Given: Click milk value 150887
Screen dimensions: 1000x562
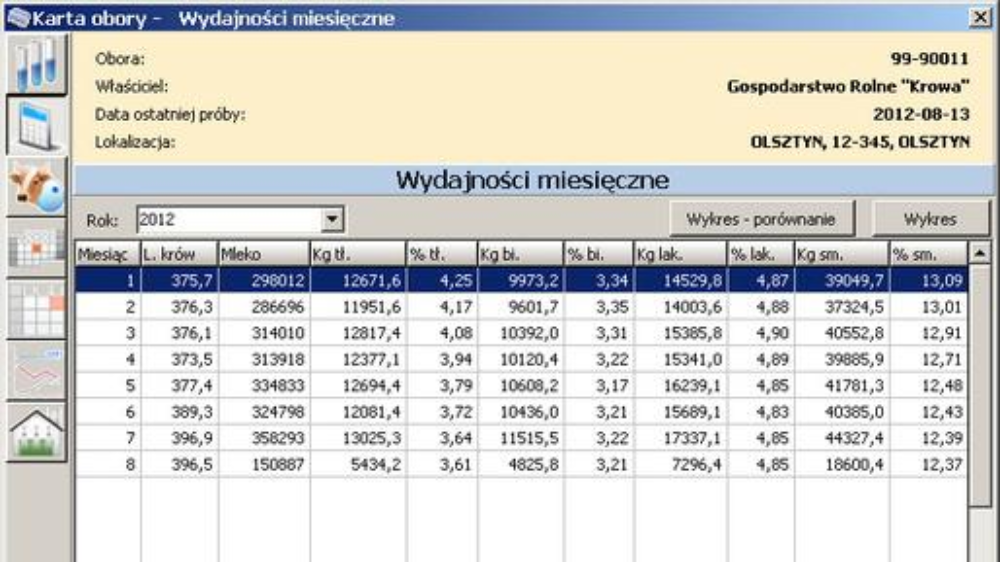Looking at the screenshot, I should click(264, 464).
